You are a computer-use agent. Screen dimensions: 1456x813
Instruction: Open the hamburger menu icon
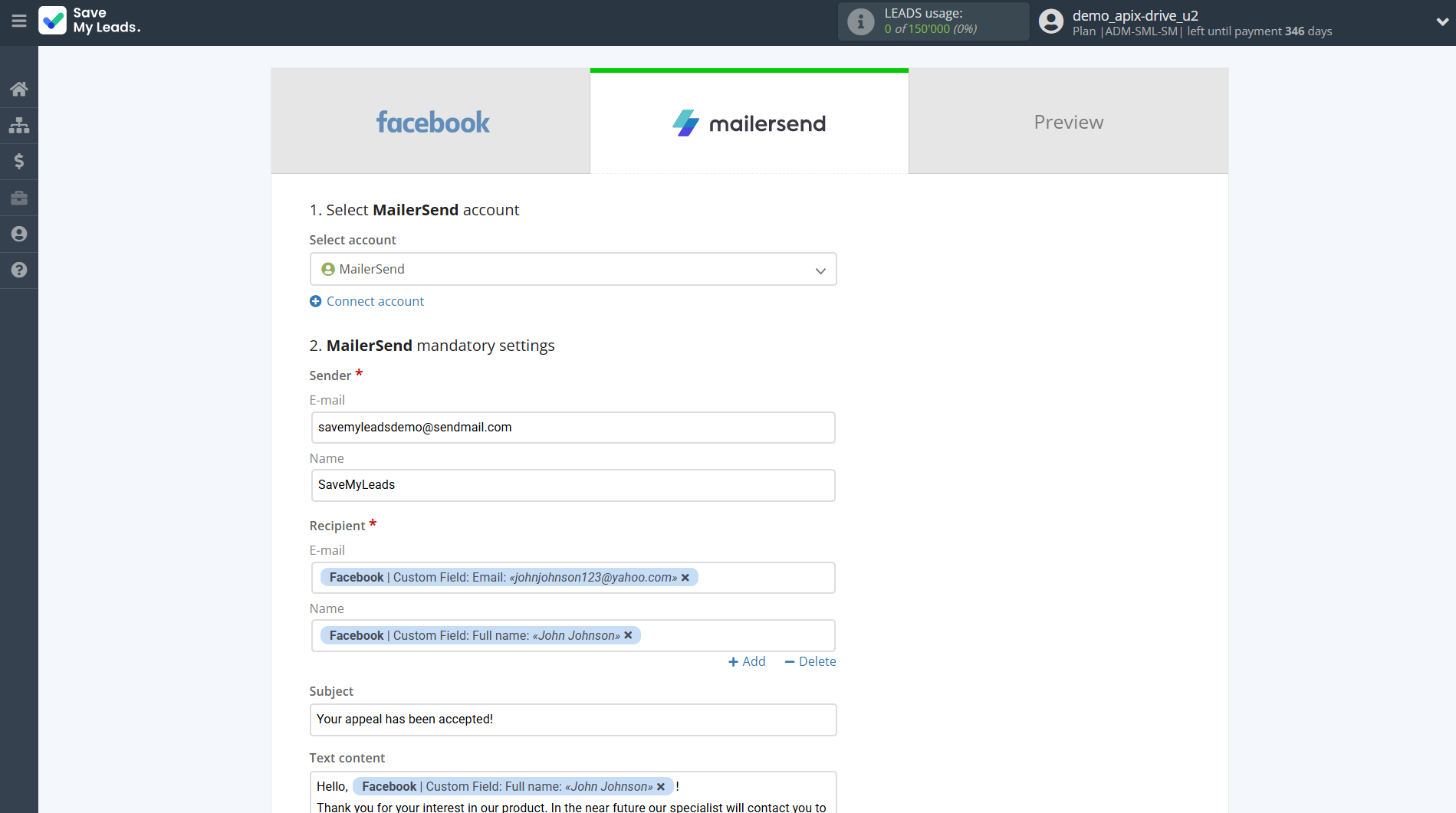click(x=19, y=21)
